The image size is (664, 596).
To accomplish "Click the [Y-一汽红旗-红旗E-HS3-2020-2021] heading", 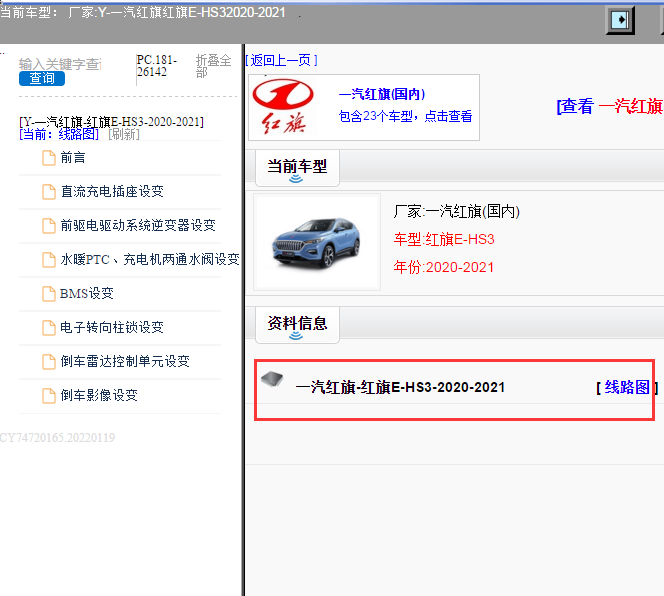I will click(111, 122).
